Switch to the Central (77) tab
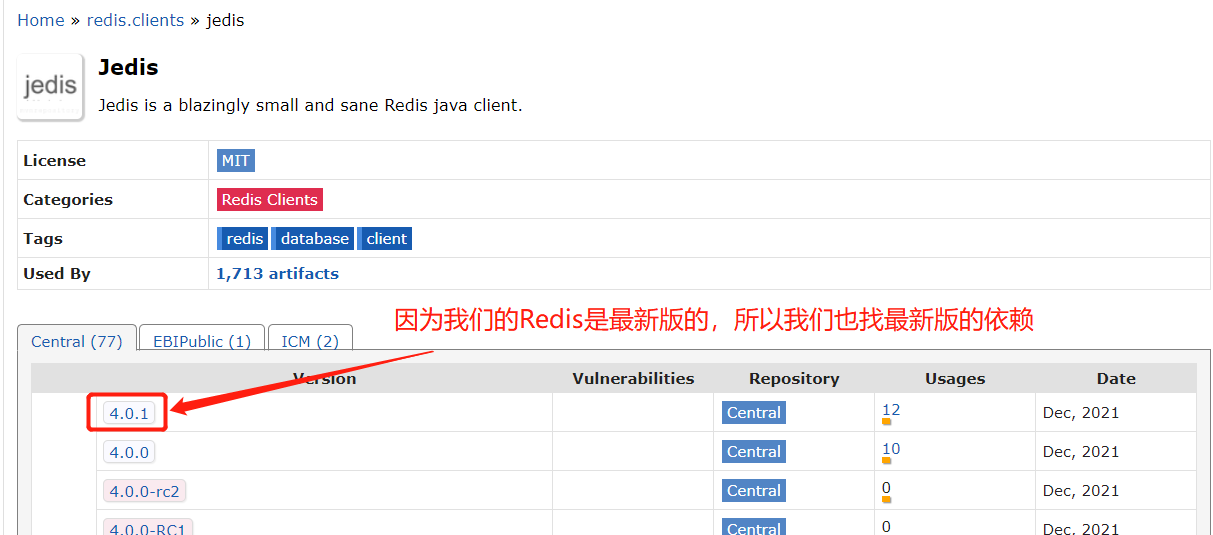Viewport: 1213px width, 535px height. 77,341
